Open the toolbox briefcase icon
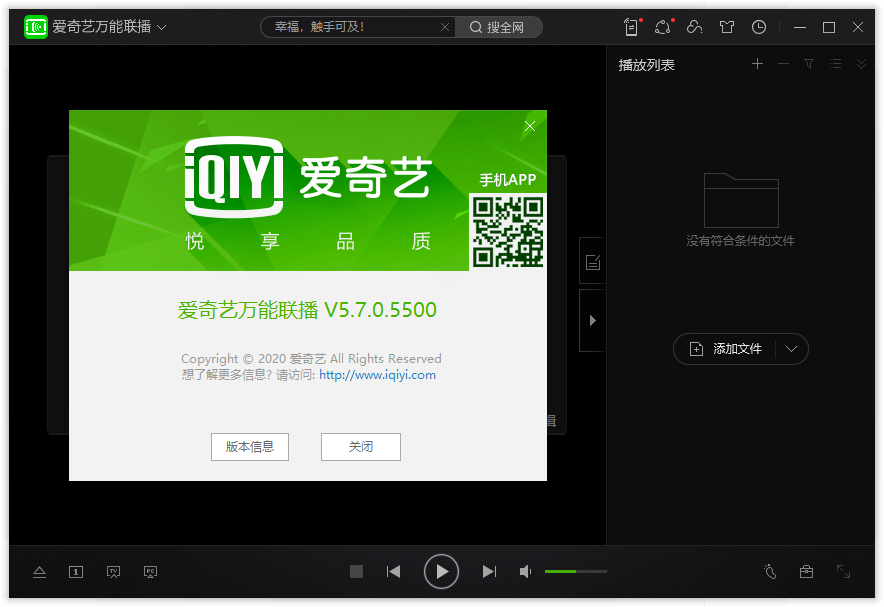The width and height of the screenshot is (884, 607). [x=806, y=571]
